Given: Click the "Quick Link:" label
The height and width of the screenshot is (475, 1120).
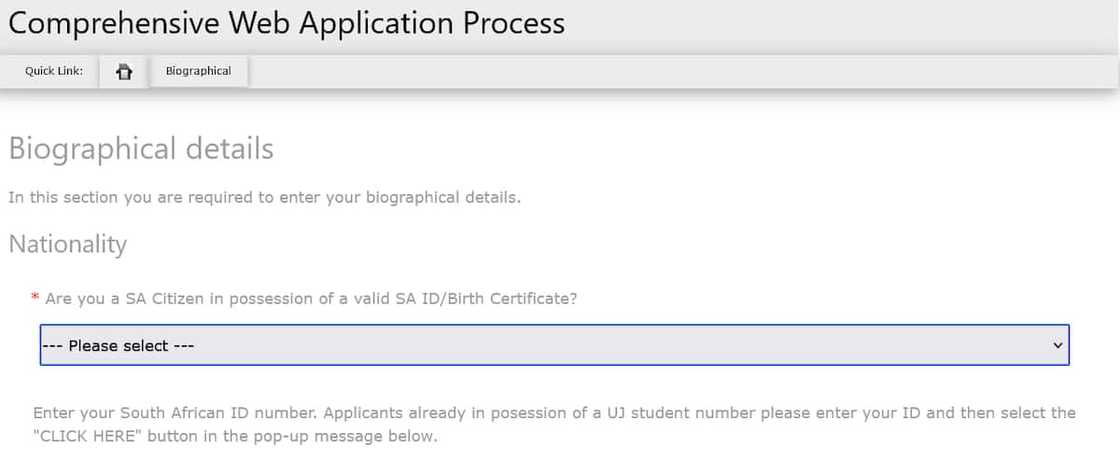Looking at the screenshot, I should click(x=54, y=71).
